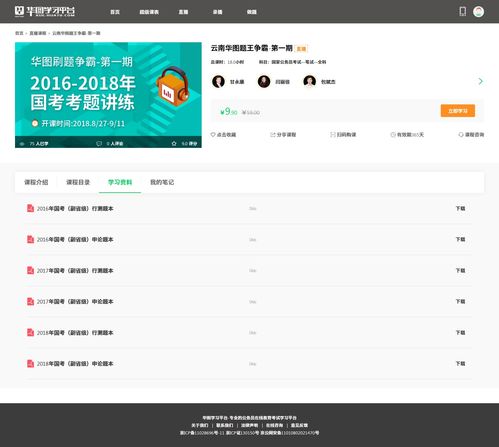Screen dimensions: 499x447
Task: Switch to the 我的笔记 tab
Action: (162, 182)
